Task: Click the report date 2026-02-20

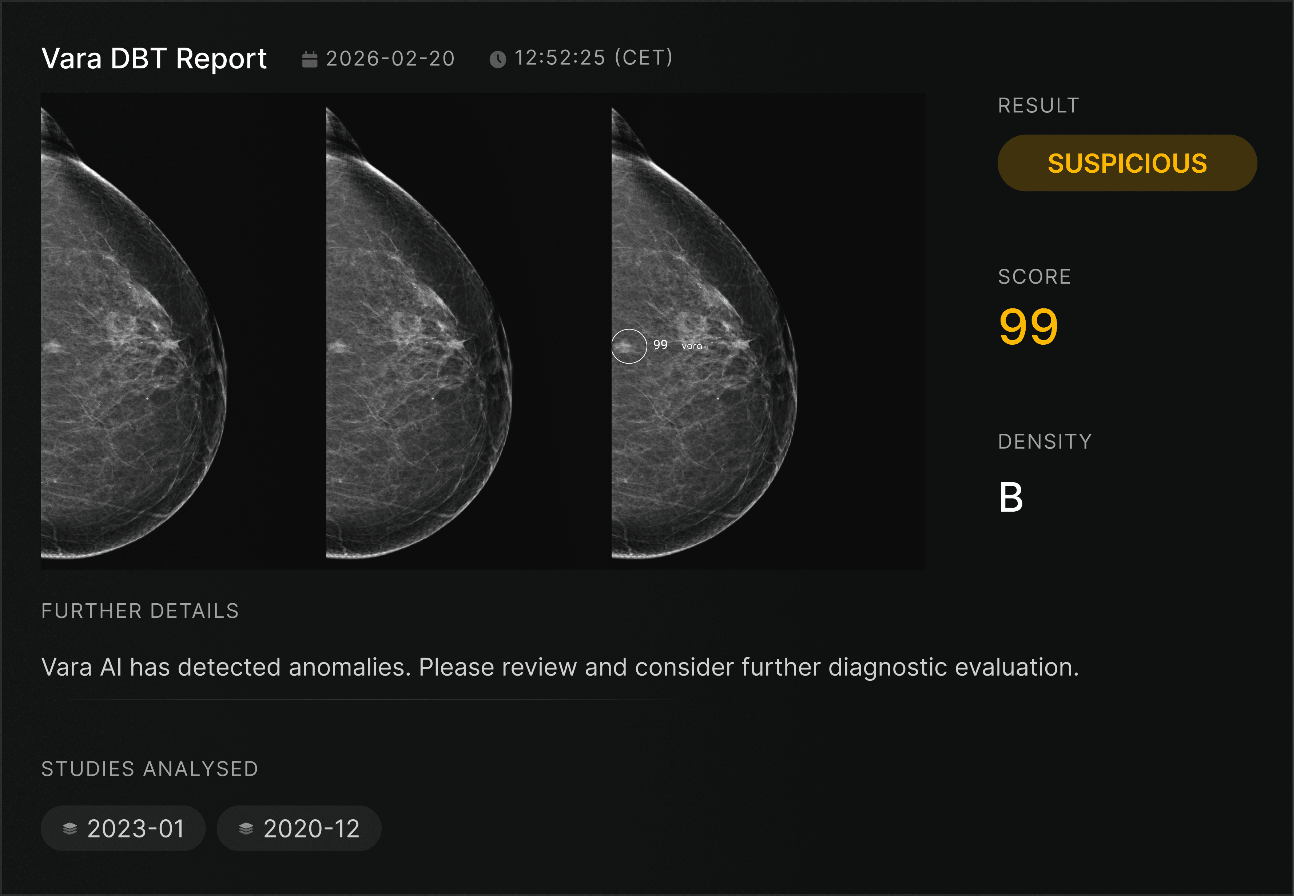Action: click(390, 58)
